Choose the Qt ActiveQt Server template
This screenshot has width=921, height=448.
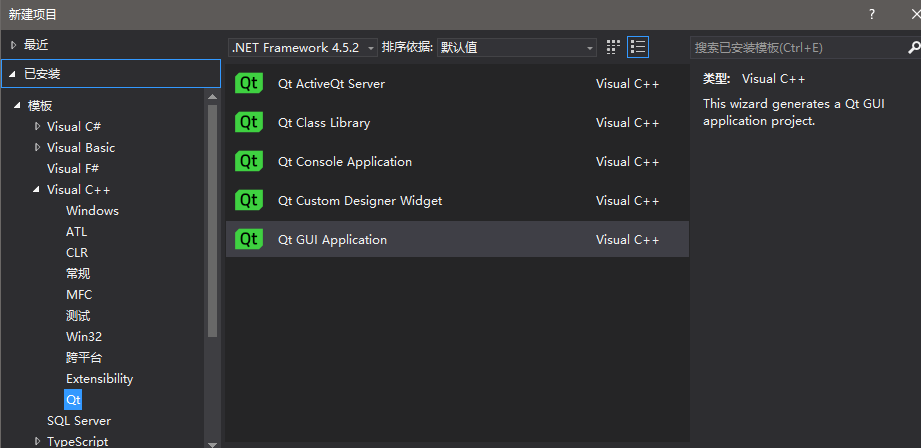point(457,83)
